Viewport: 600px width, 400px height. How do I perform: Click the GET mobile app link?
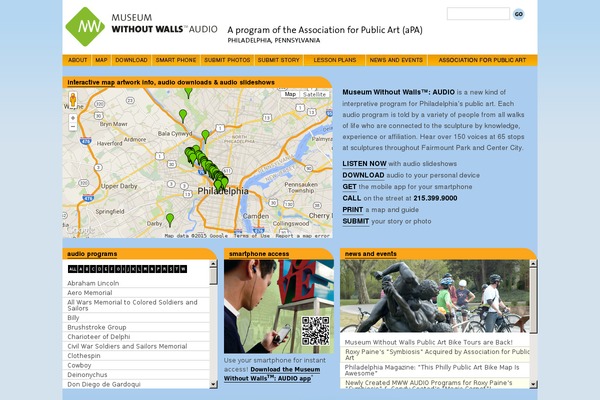pos(349,187)
